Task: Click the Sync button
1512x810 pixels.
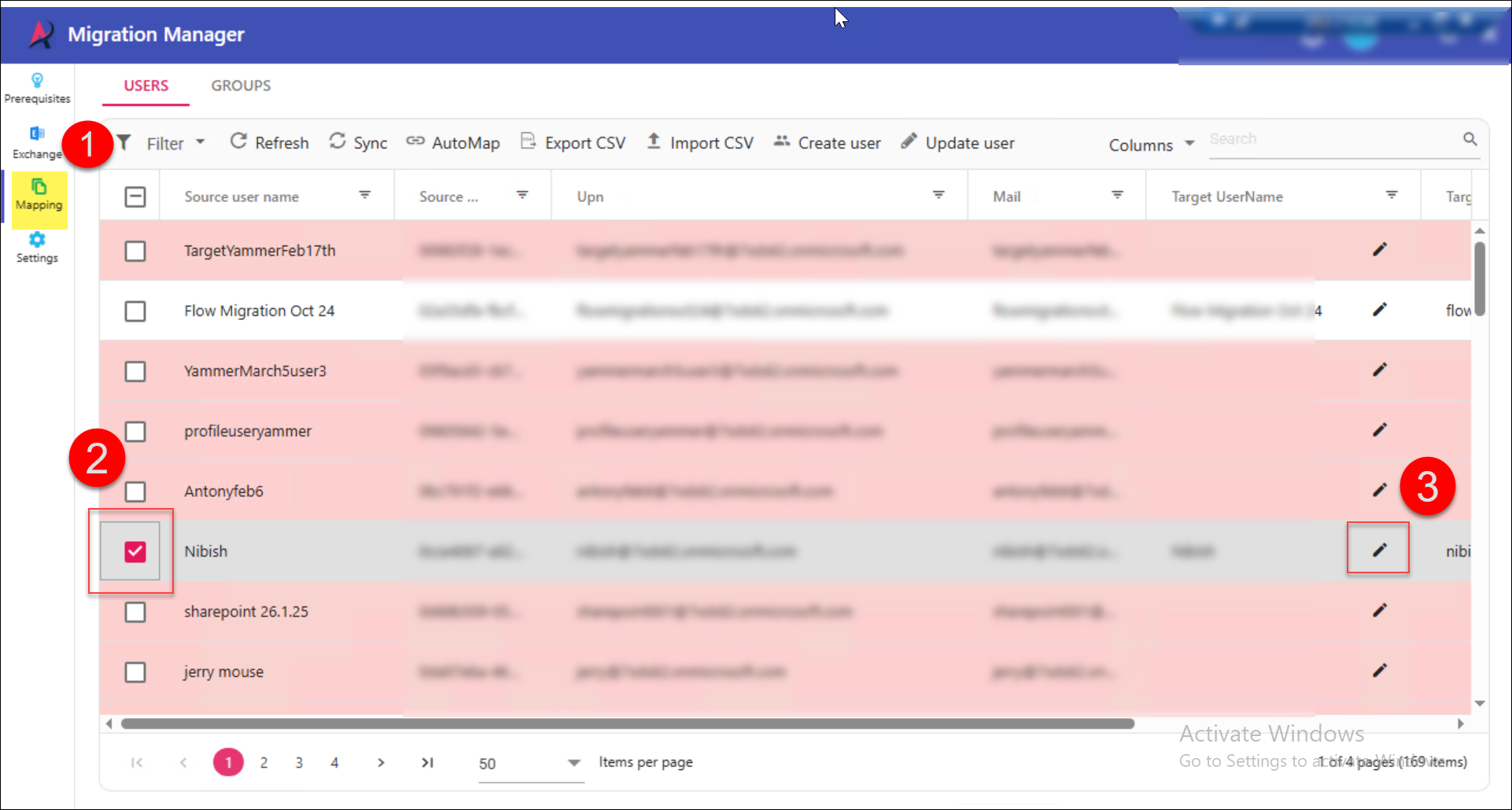Action: tap(358, 142)
